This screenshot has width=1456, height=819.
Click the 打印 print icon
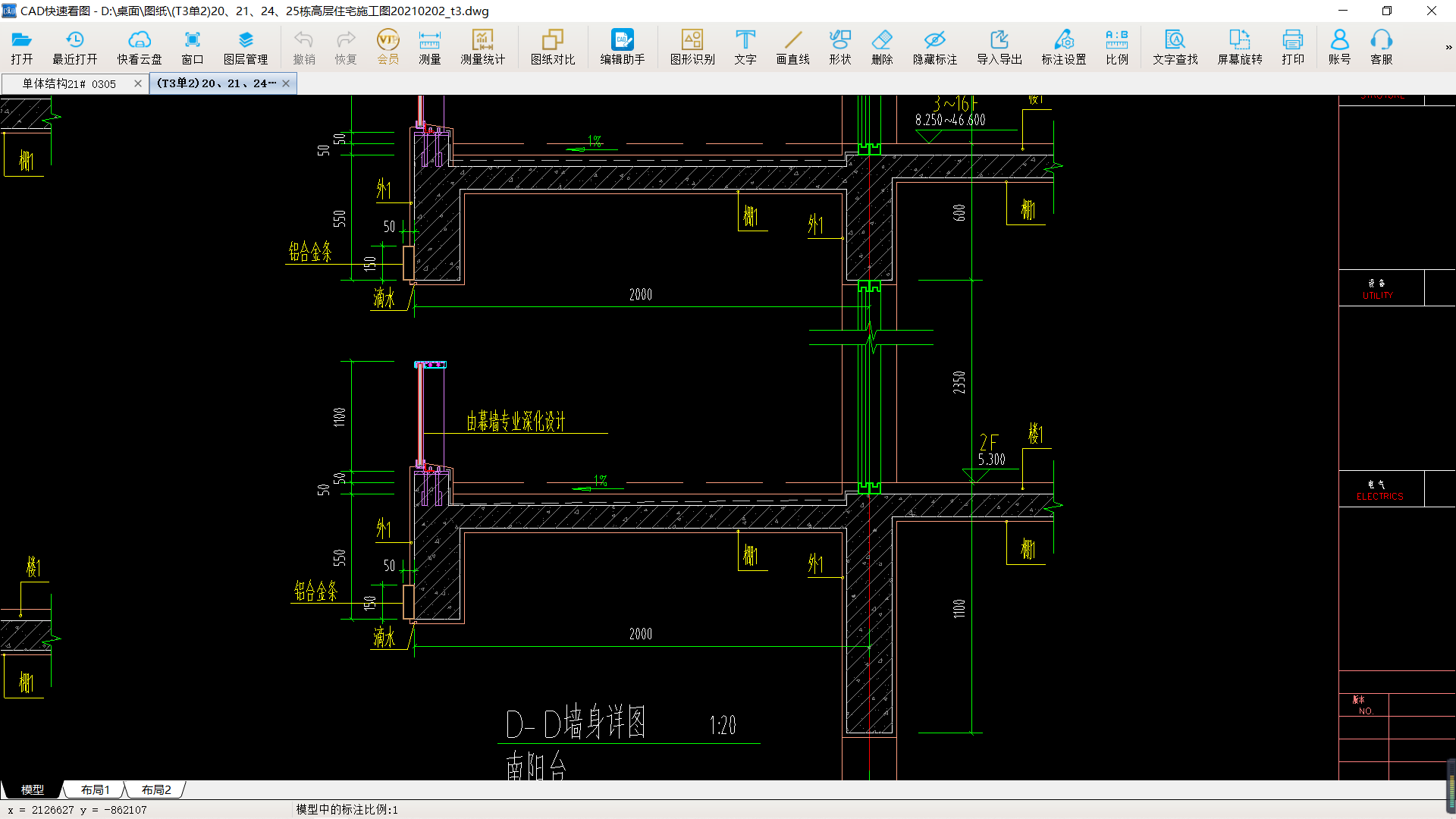point(1293,47)
